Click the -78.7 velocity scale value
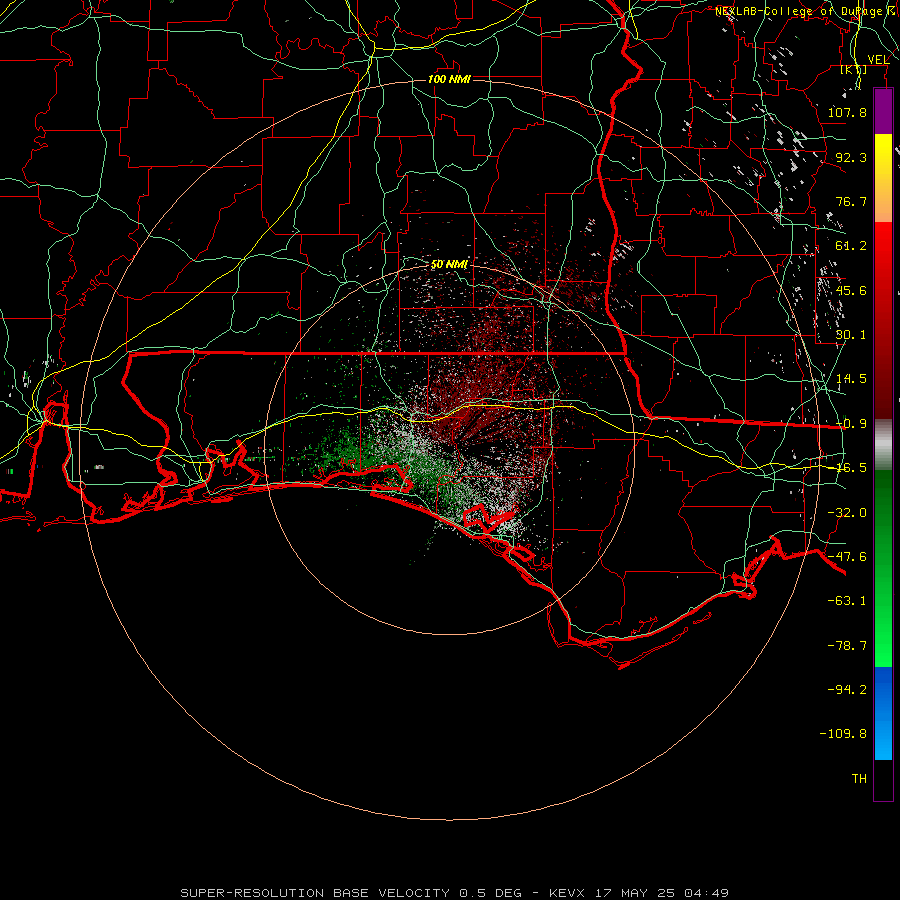Viewport: 900px width, 900px height. coord(847,646)
